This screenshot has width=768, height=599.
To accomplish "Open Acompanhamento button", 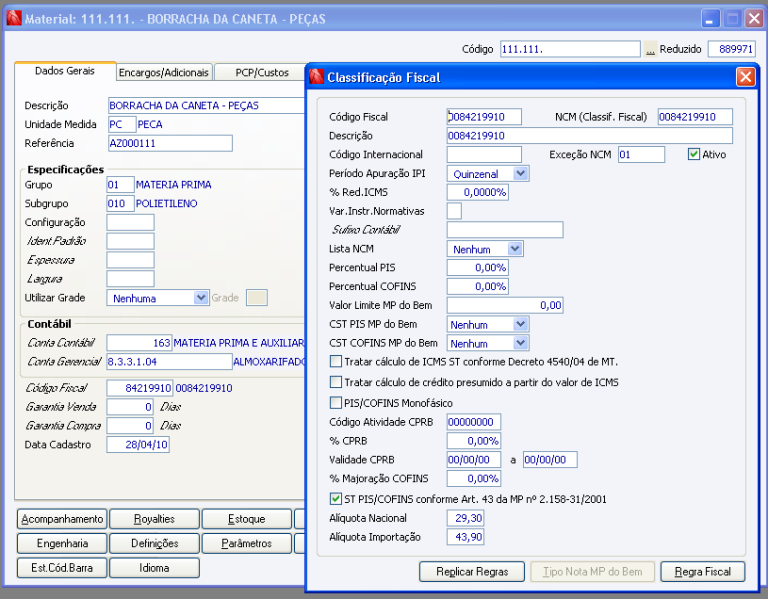I will coord(62,519).
